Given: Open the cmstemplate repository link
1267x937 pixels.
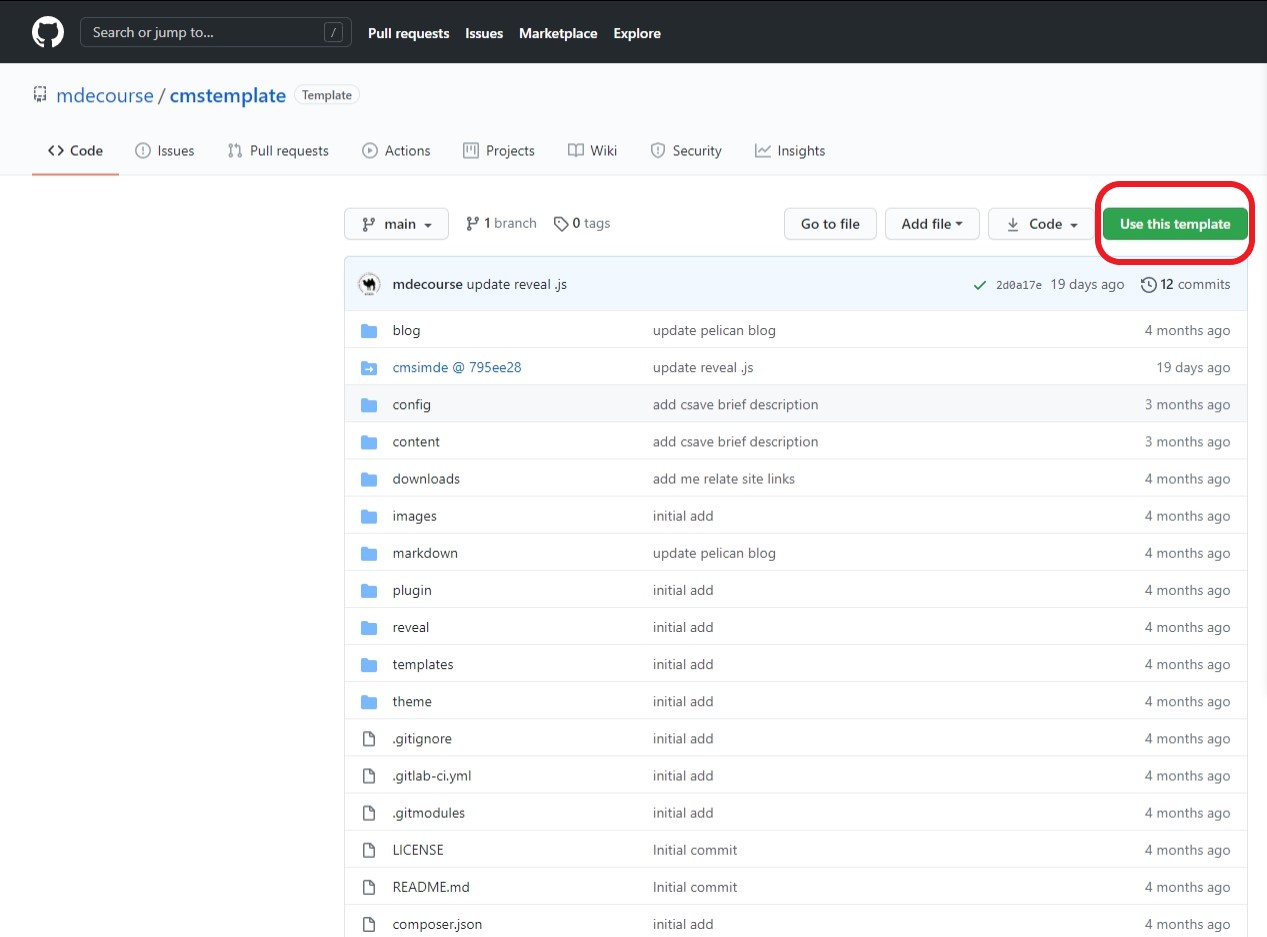Looking at the screenshot, I should click(x=228, y=96).
